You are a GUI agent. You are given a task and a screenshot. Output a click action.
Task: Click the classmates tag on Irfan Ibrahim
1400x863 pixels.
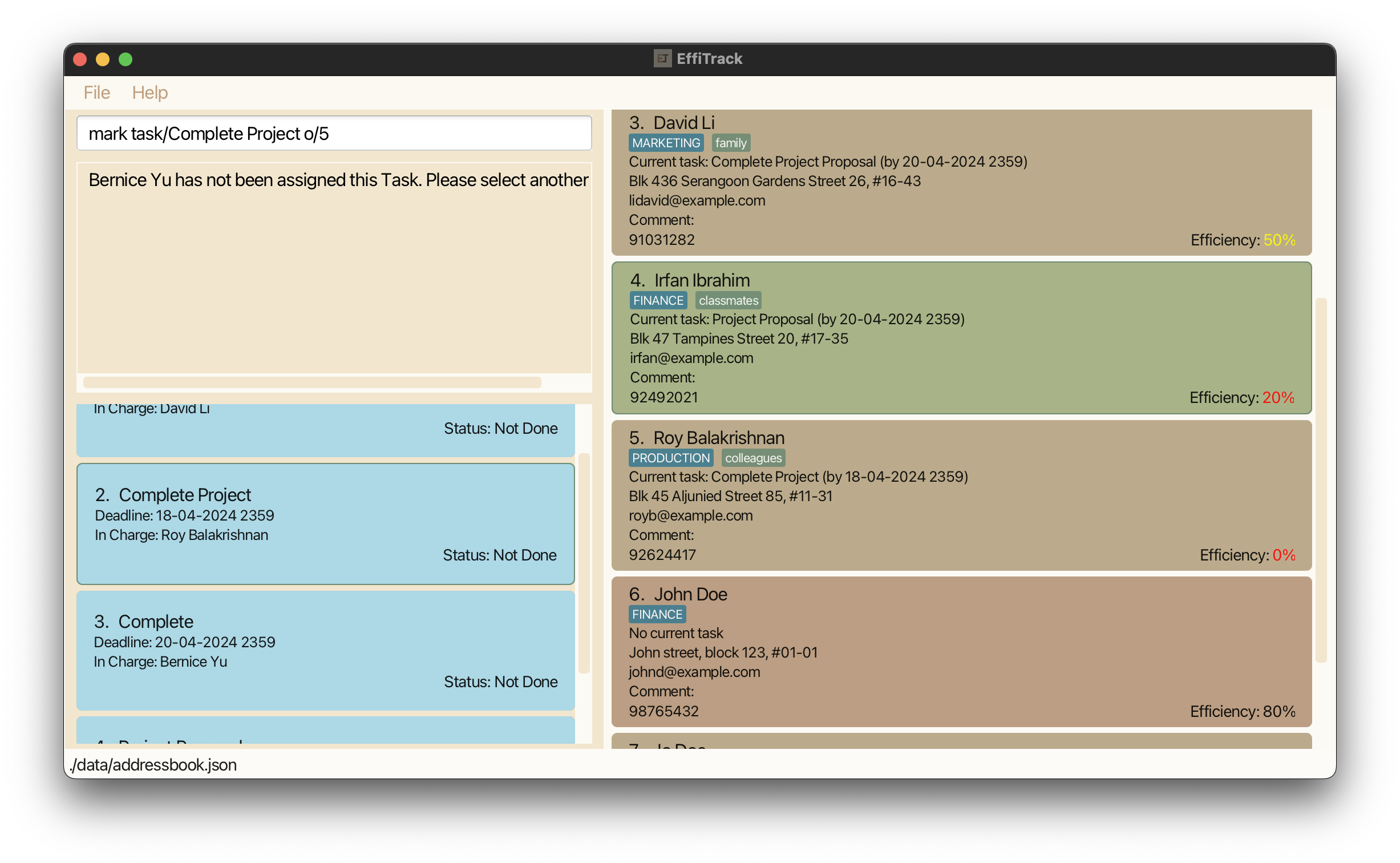[x=728, y=300]
